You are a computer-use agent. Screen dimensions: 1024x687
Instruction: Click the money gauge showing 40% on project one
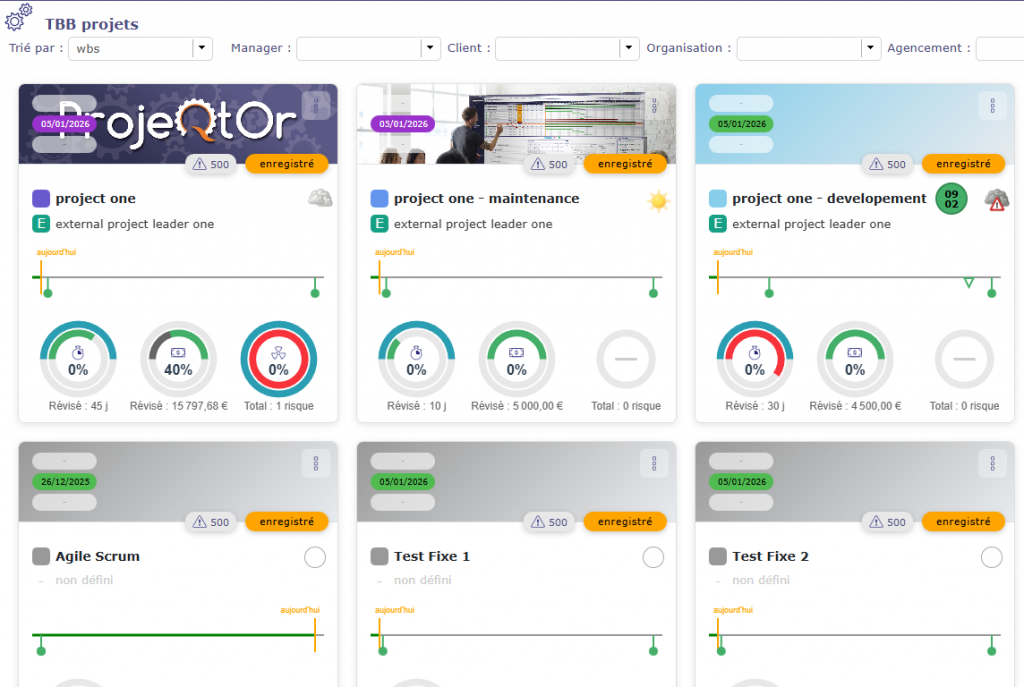178,359
